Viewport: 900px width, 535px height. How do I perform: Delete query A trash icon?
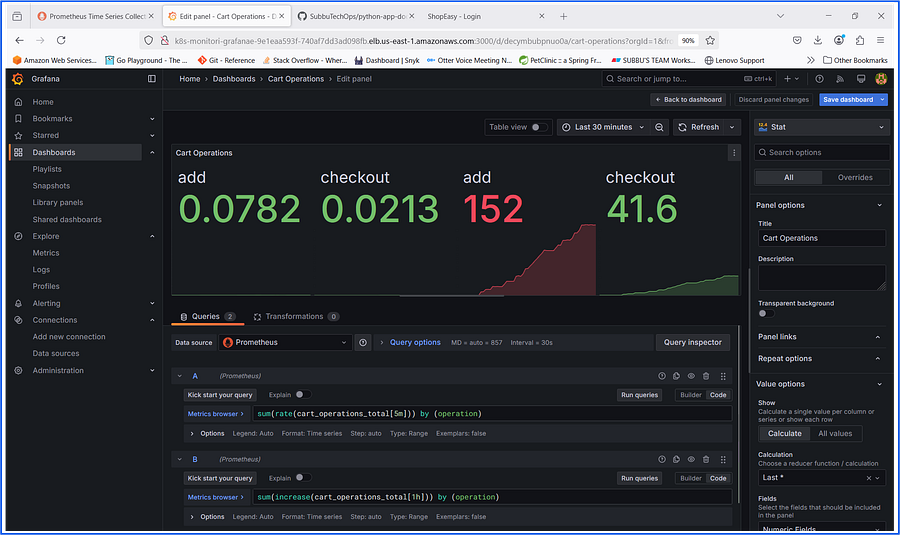pos(706,376)
